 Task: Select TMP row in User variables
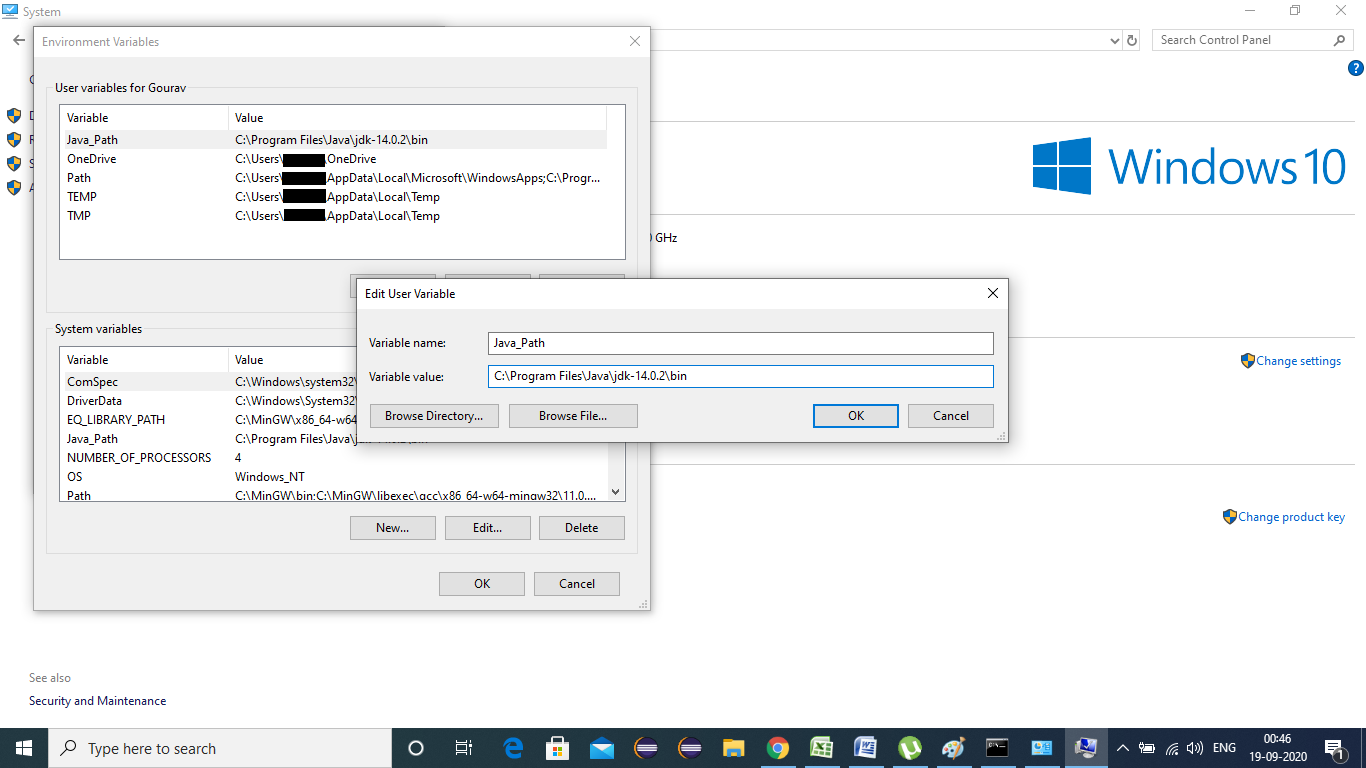pos(333,216)
